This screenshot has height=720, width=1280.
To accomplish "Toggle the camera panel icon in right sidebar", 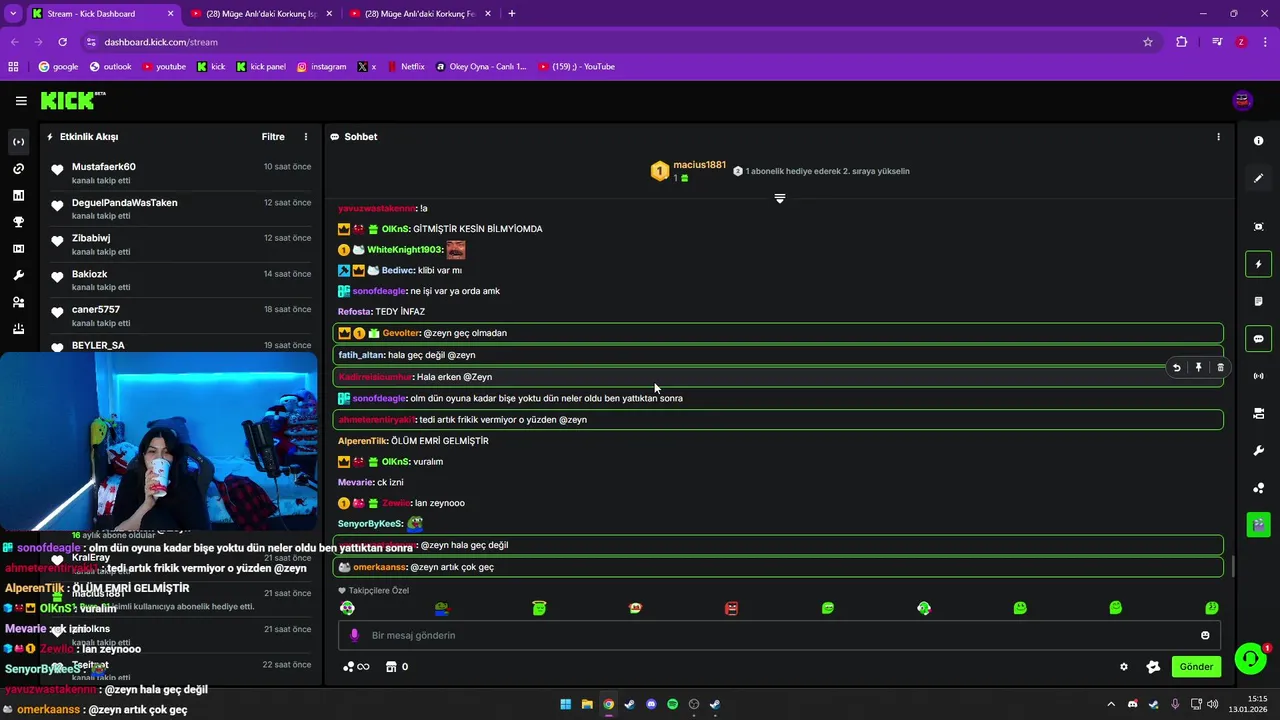I will [x=1259, y=413].
